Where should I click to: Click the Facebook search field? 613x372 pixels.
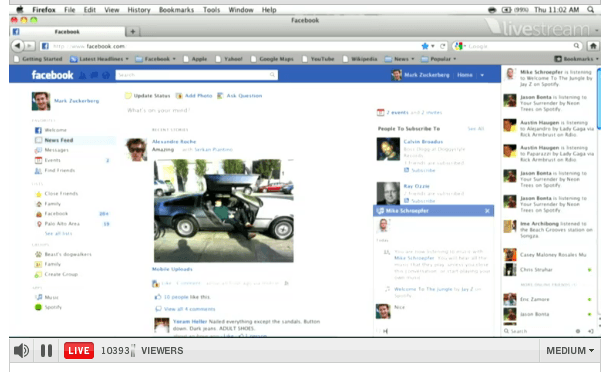tap(197, 75)
